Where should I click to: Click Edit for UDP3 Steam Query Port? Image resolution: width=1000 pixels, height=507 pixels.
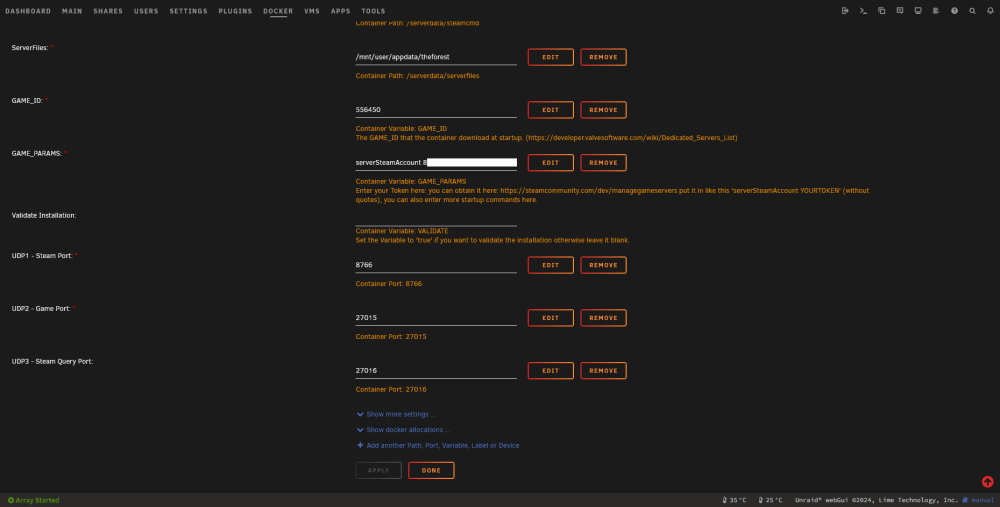(x=550, y=371)
